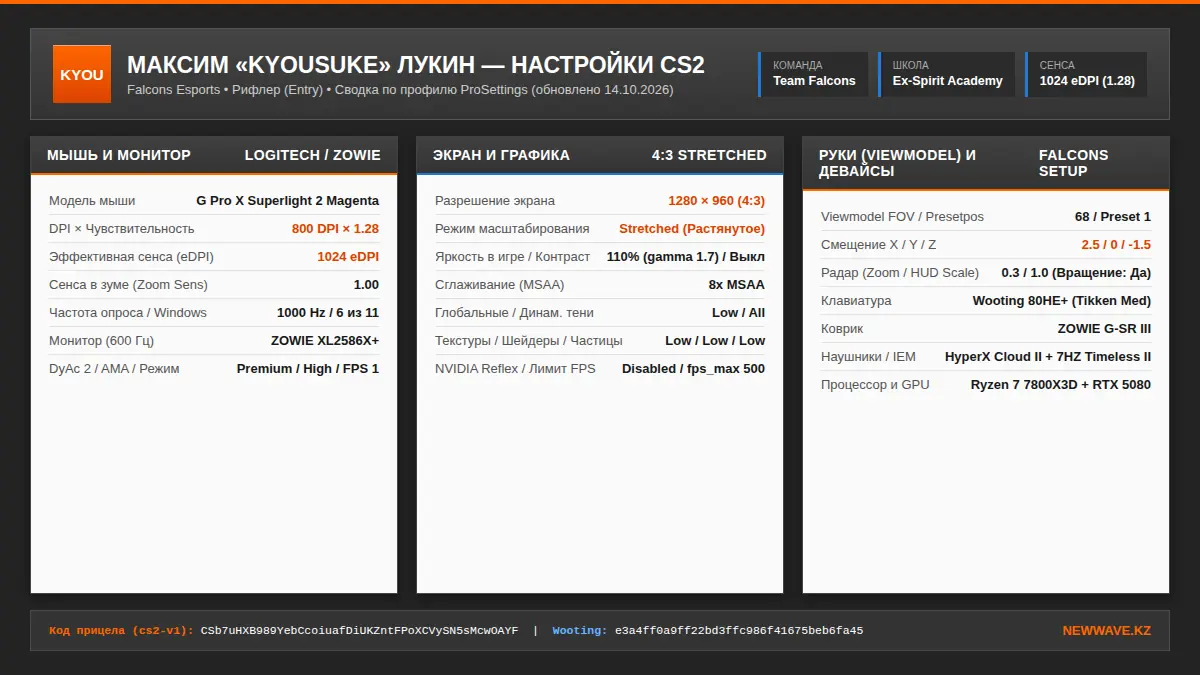Select HyperX Cloud II + 7HZ Timeless II value

(x=1048, y=356)
